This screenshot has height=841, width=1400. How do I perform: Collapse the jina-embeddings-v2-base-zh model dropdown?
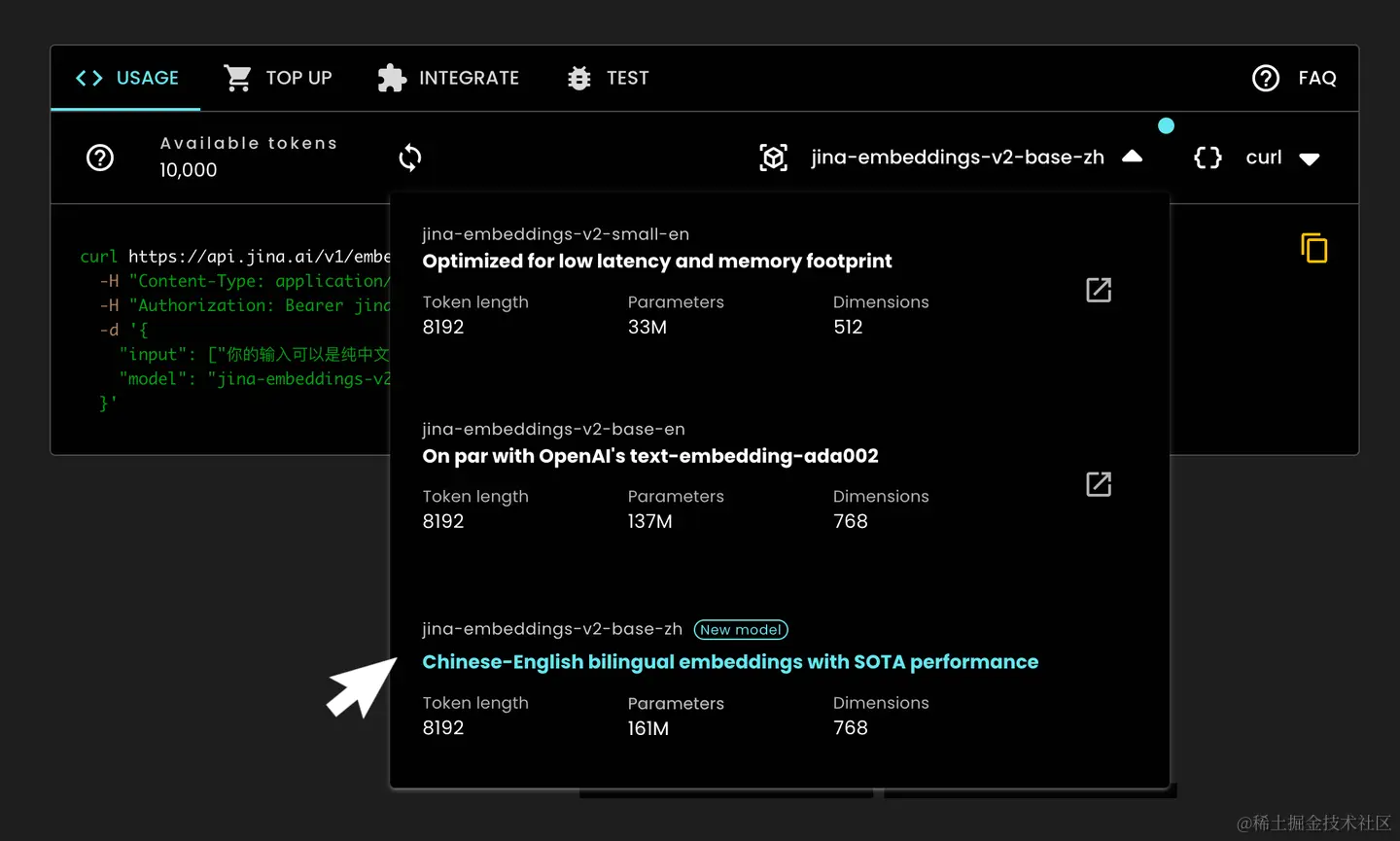1133,157
